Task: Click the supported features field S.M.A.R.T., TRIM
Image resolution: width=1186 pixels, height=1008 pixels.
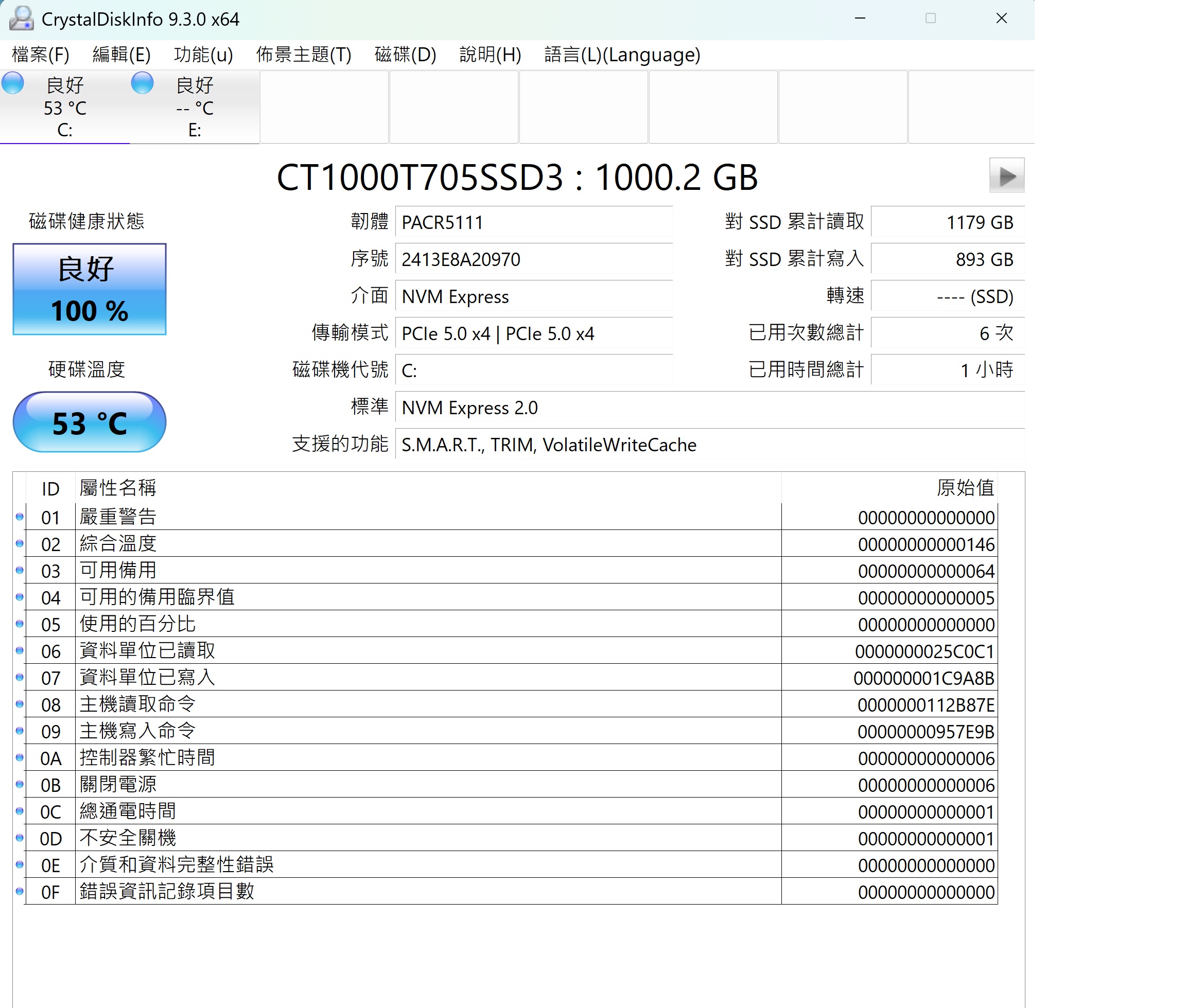Action: [710, 445]
